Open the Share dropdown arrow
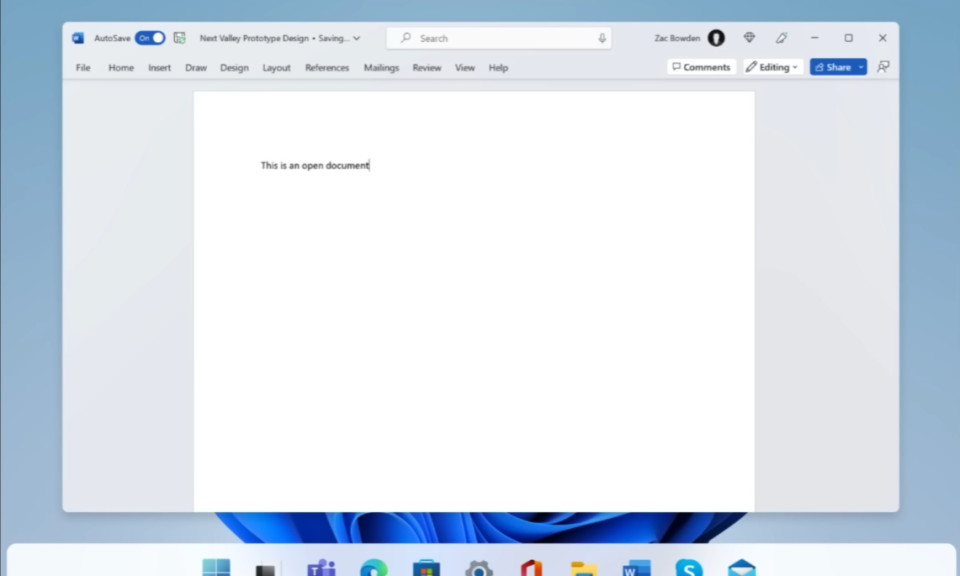Screen dimensions: 960x576 click(x=861, y=67)
